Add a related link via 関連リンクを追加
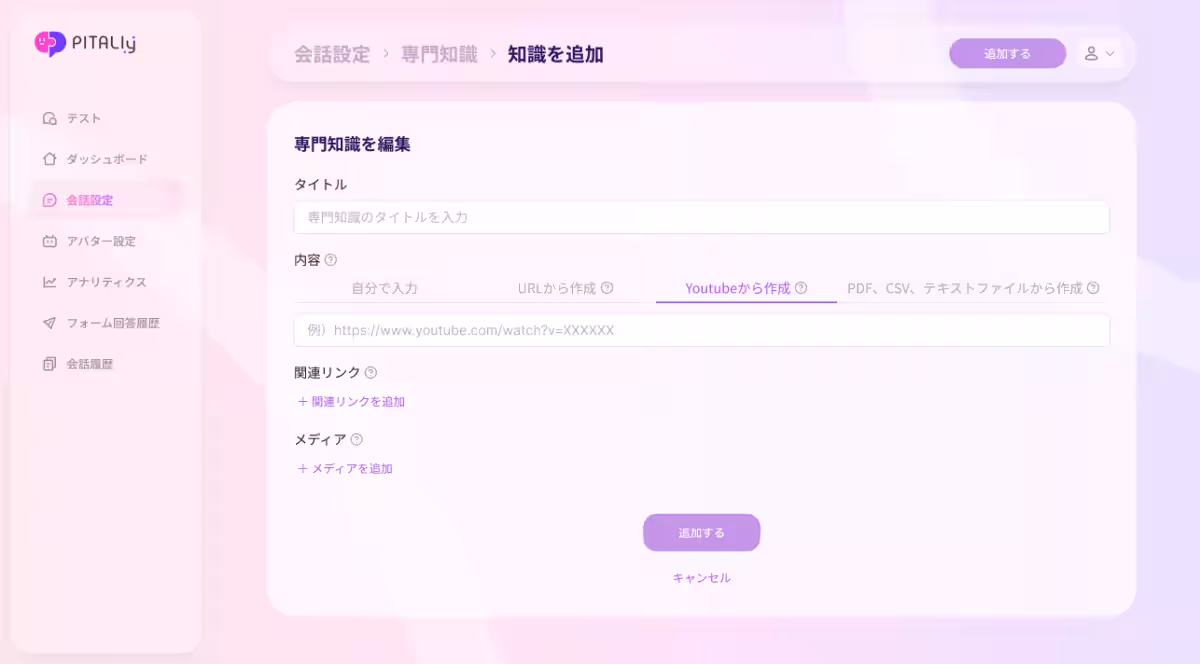The width and height of the screenshot is (1200, 664). (x=350, y=401)
